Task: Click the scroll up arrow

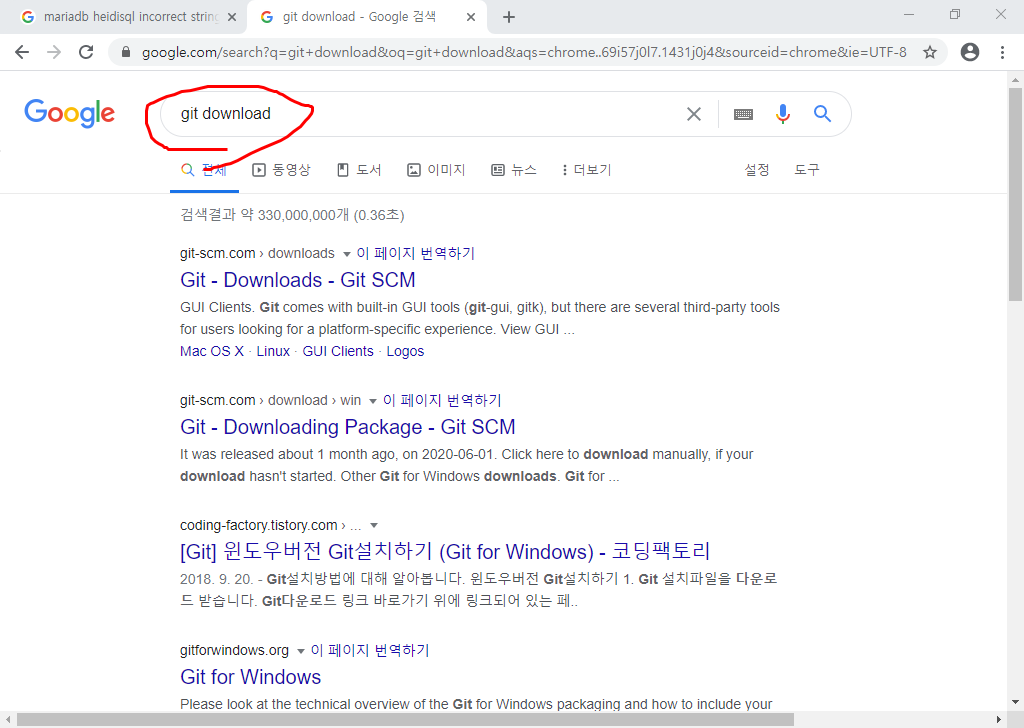Action: coord(1015,80)
